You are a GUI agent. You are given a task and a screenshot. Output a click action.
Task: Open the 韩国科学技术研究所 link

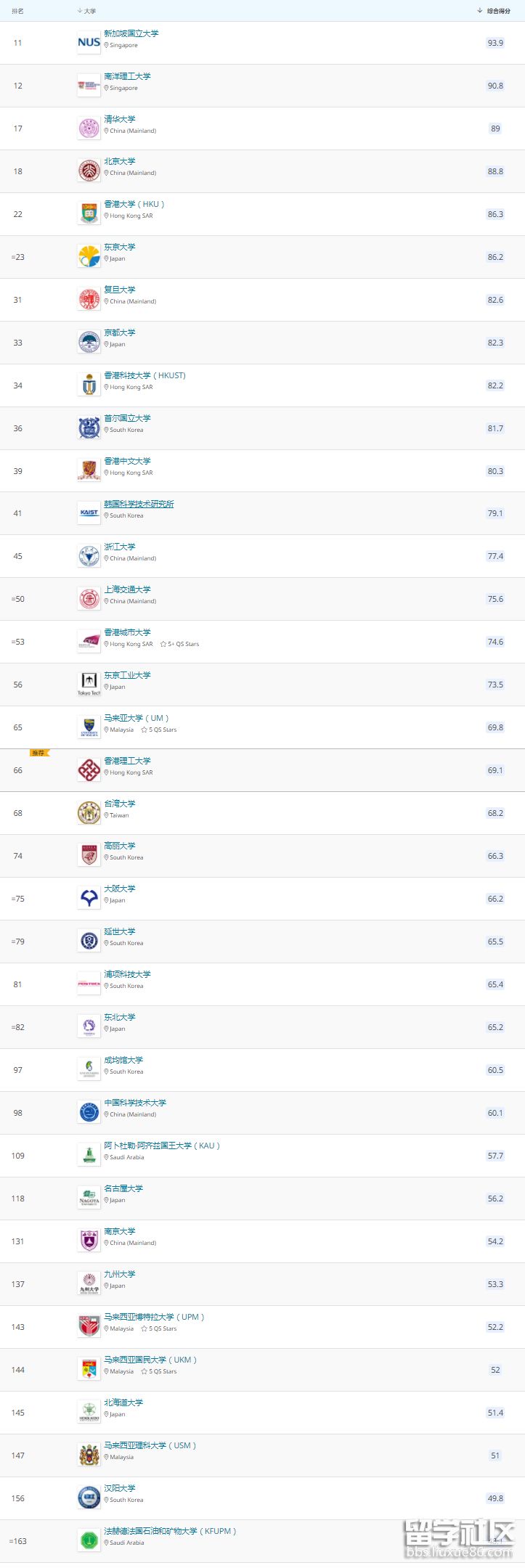pyautogui.click(x=139, y=505)
